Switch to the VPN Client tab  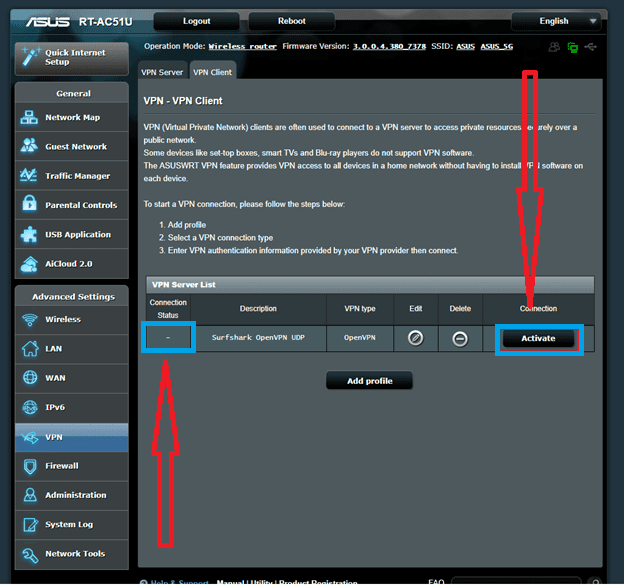[x=213, y=72]
